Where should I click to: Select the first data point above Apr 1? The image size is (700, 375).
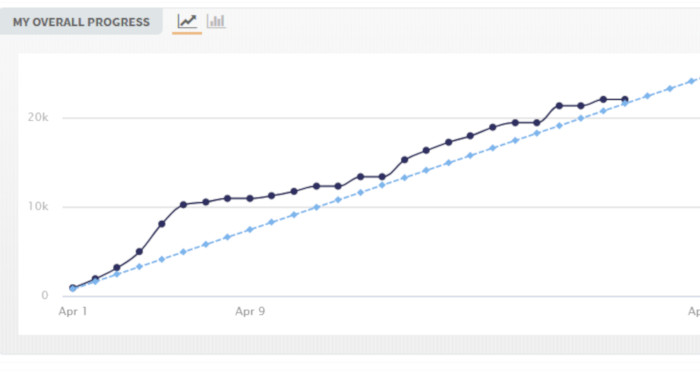[73, 288]
